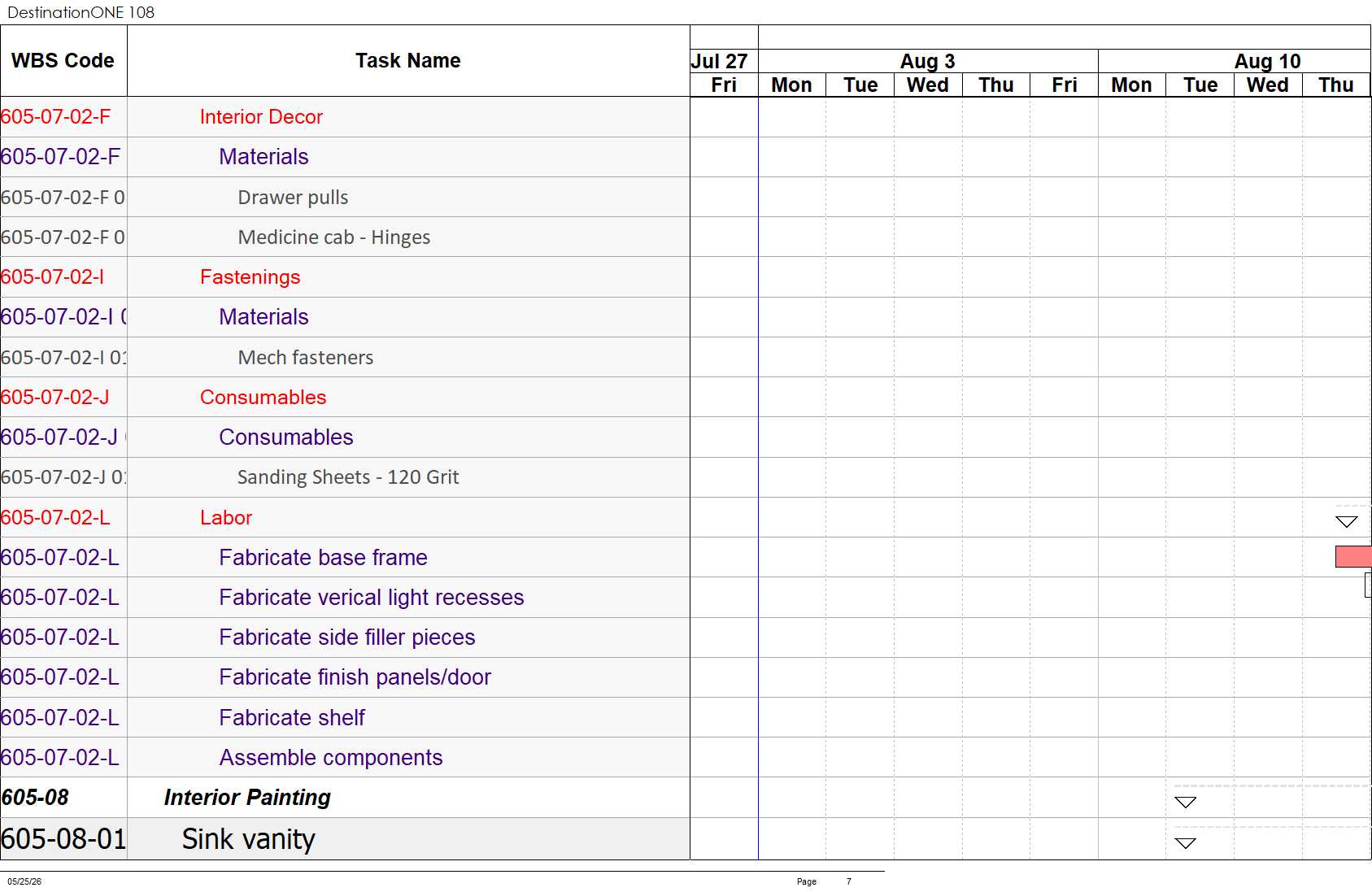Click the Sink vanity summary triangle marker
The width and height of the screenshot is (1372, 892).
(1186, 843)
